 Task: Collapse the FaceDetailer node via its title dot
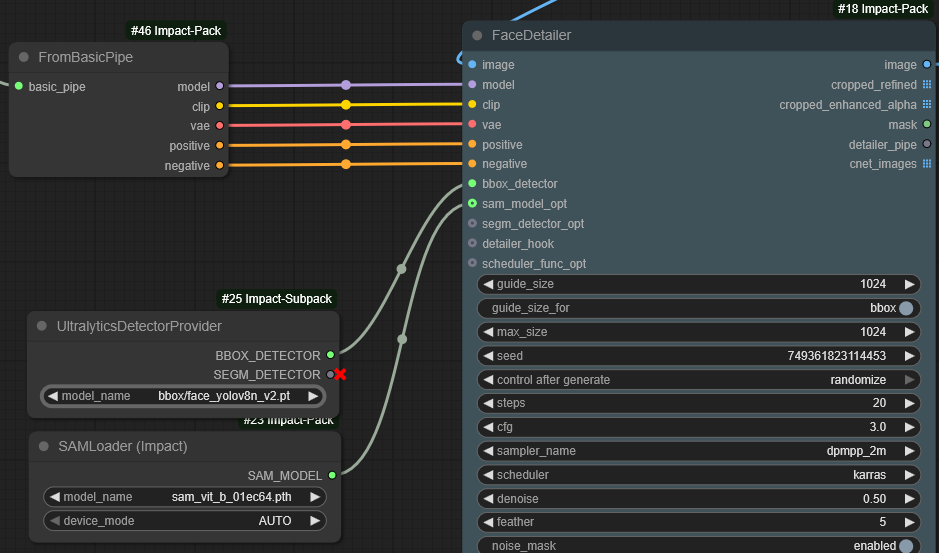pos(478,36)
